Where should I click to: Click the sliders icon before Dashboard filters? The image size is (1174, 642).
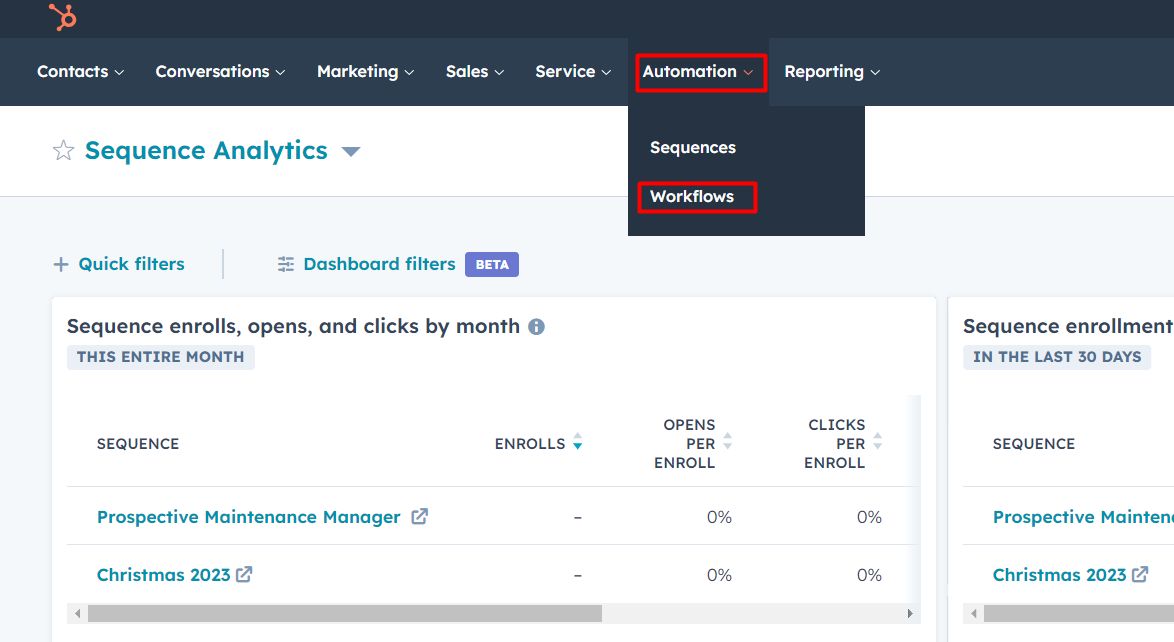point(286,264)
